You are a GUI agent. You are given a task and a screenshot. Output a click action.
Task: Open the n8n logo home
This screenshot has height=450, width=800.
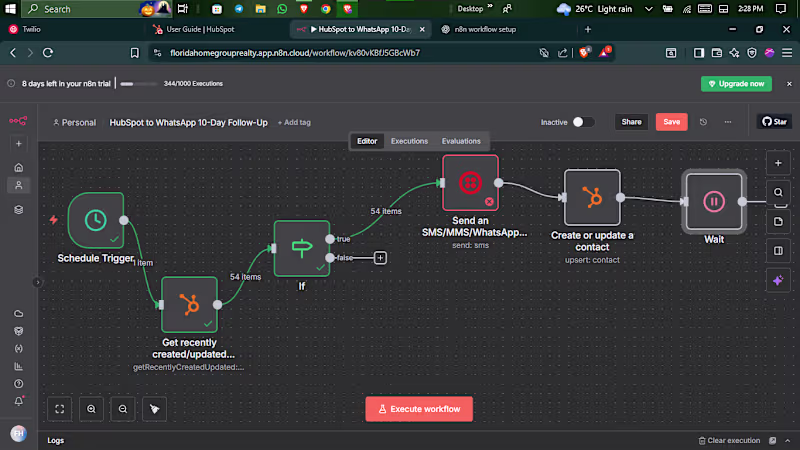18,121
